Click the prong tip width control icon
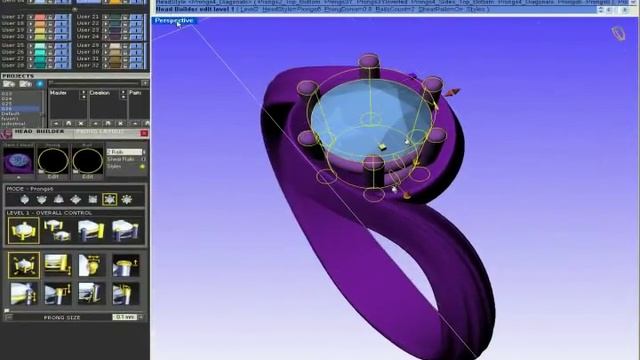 91,265
